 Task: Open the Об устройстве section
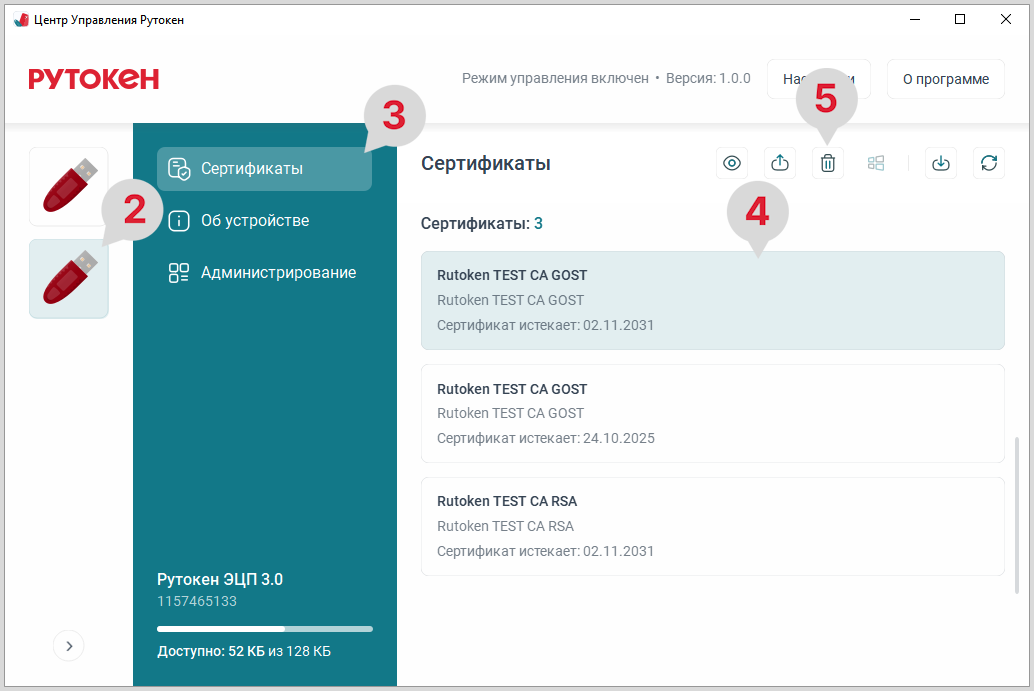(x=254, y=221)
